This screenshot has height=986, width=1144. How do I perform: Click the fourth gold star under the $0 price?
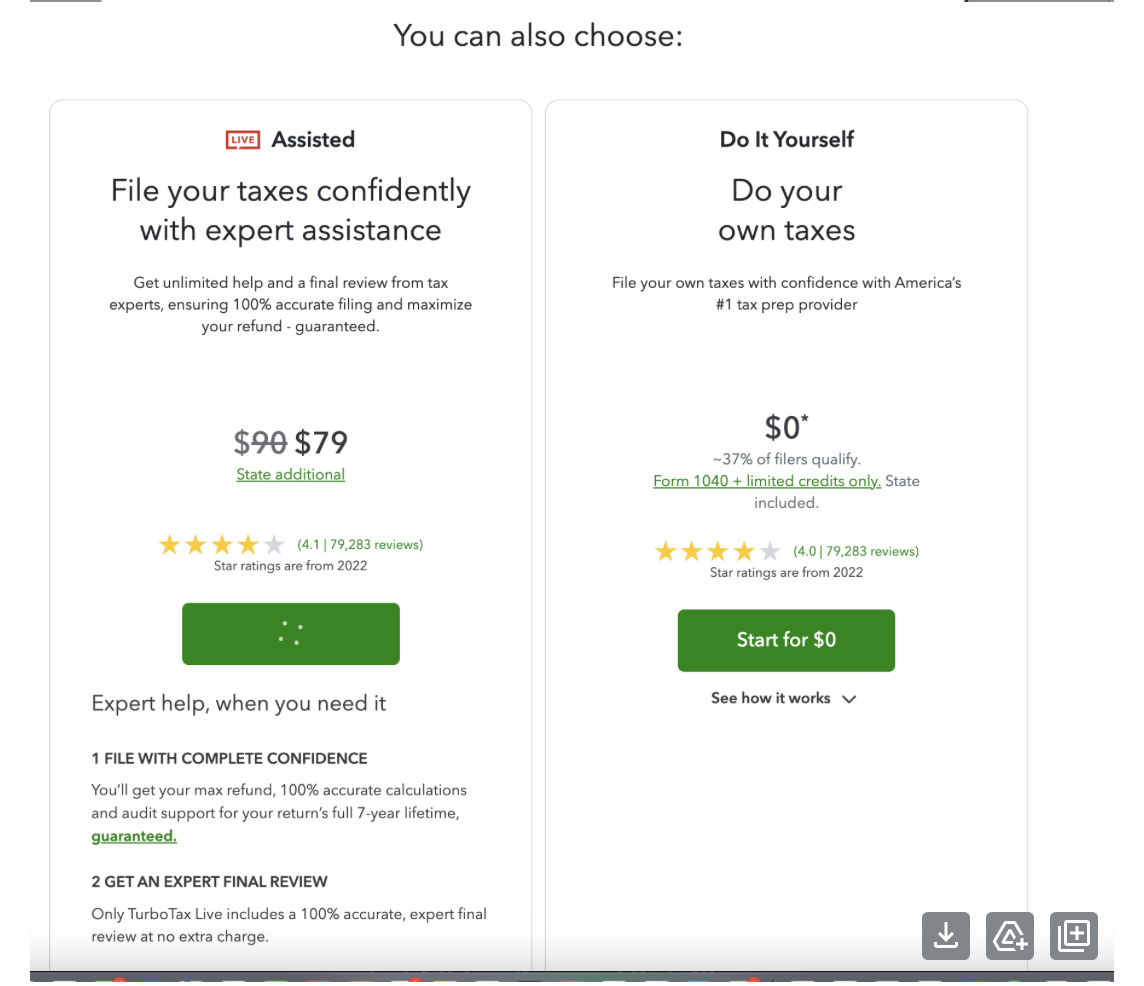744,550
